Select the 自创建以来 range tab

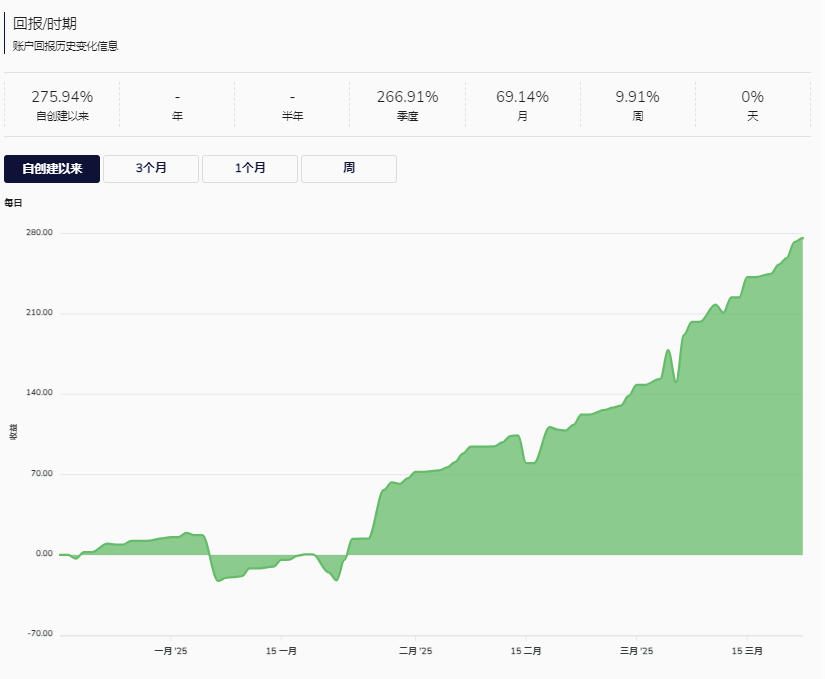pyautogui.click(x=52, y=169)
